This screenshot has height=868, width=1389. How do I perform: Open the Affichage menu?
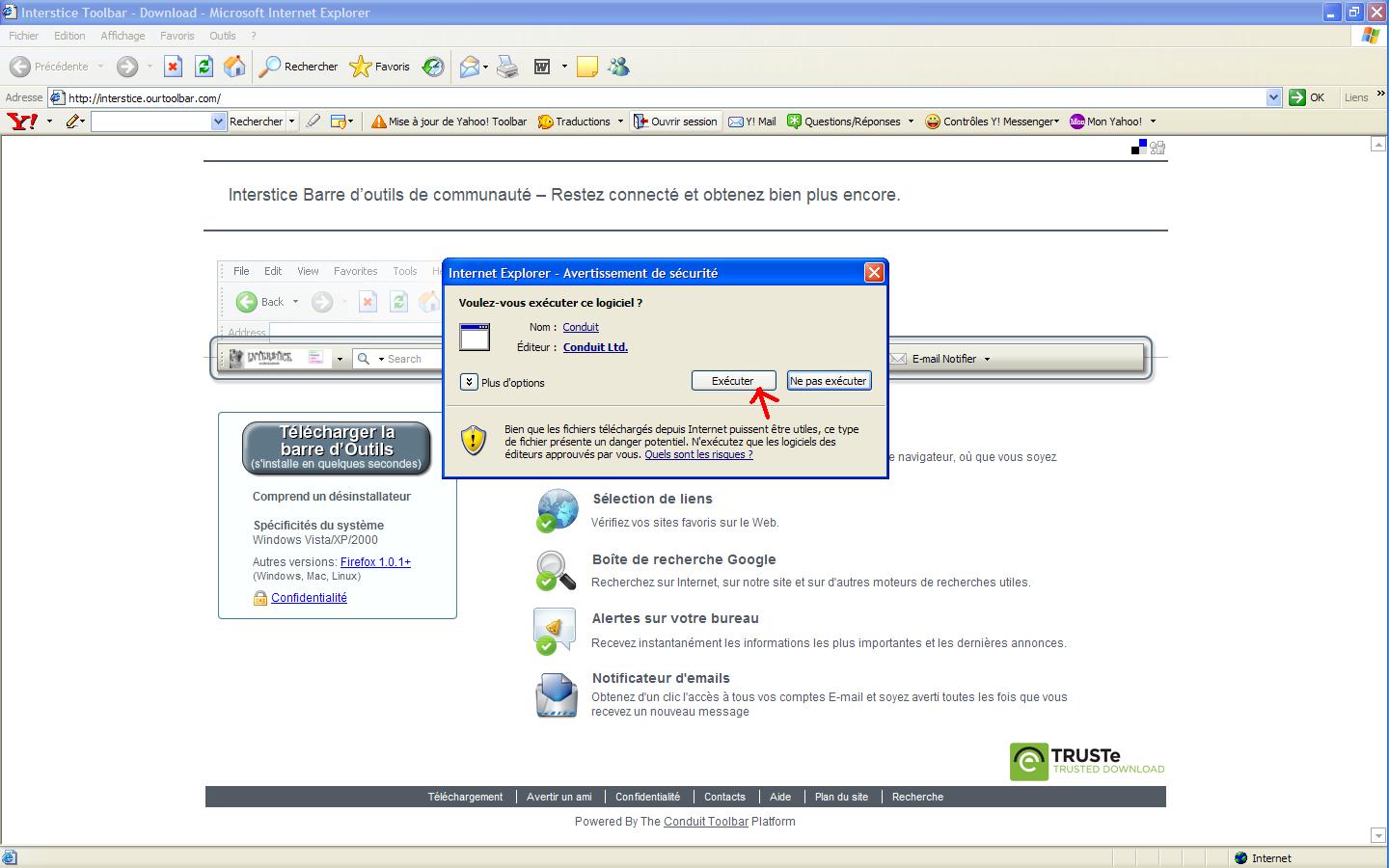click(123, 36)
